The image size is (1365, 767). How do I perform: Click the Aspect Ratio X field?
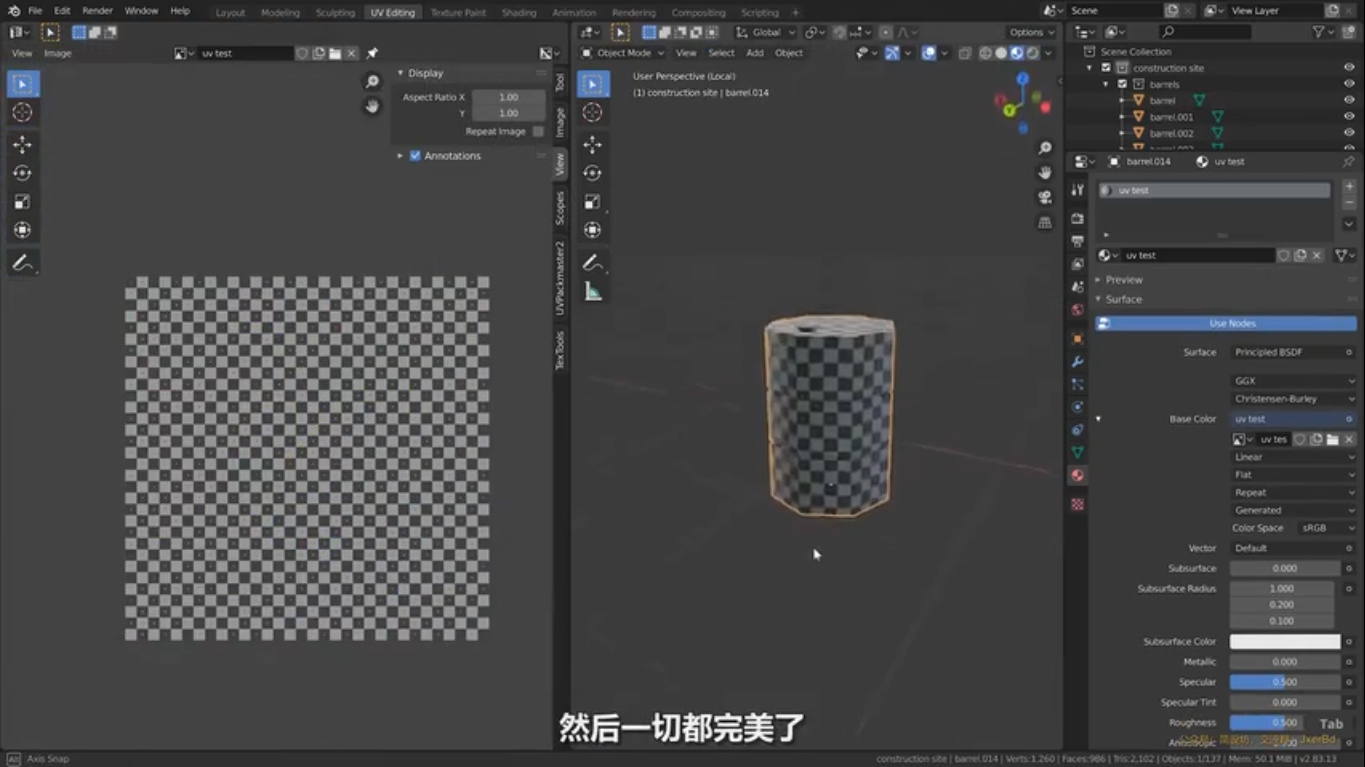tap(508, 97)
